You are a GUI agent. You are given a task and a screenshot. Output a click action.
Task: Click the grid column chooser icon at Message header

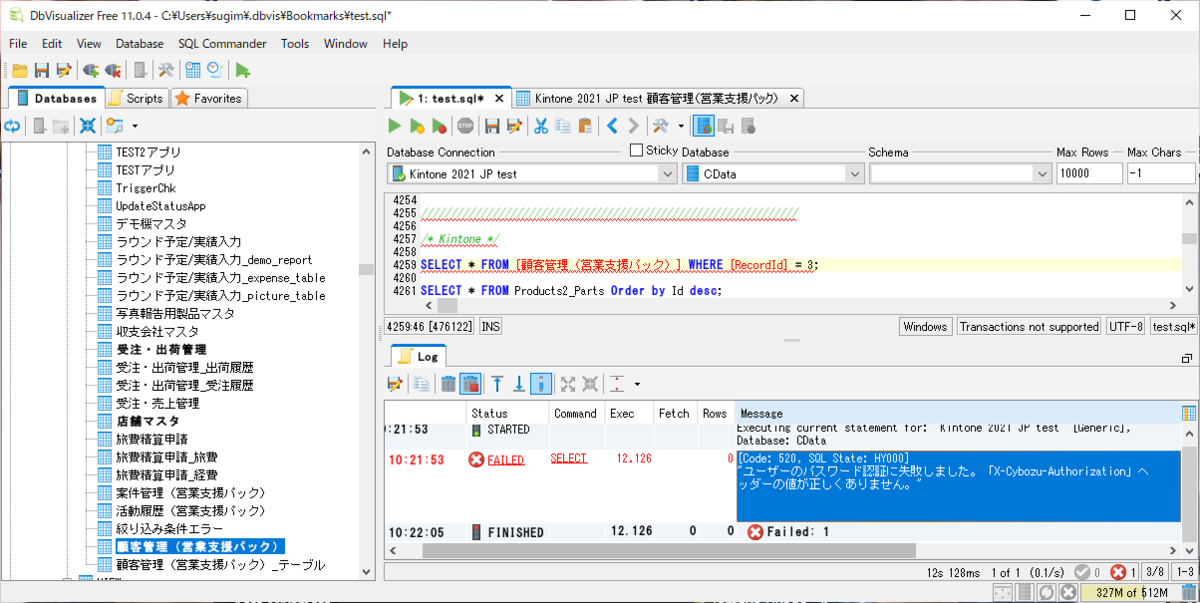pyautogui.click(x=1189, y=413)
